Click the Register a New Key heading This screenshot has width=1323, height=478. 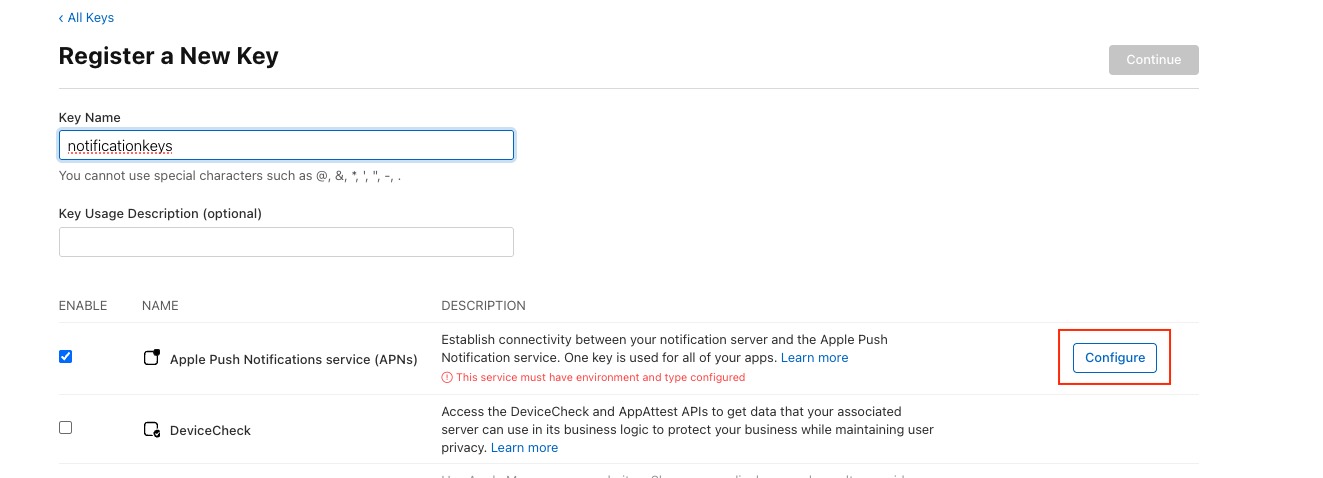point(169,56)
